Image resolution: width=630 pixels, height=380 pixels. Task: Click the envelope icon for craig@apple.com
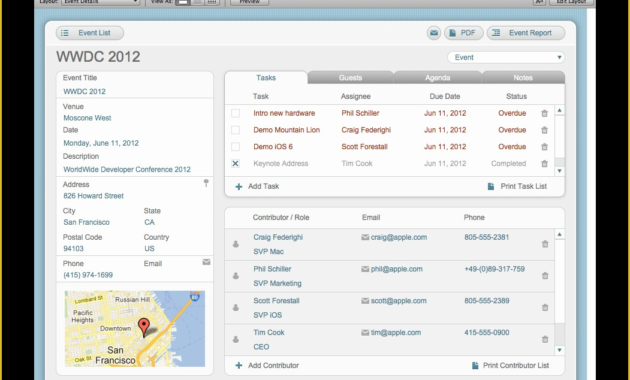pos(365,237)
